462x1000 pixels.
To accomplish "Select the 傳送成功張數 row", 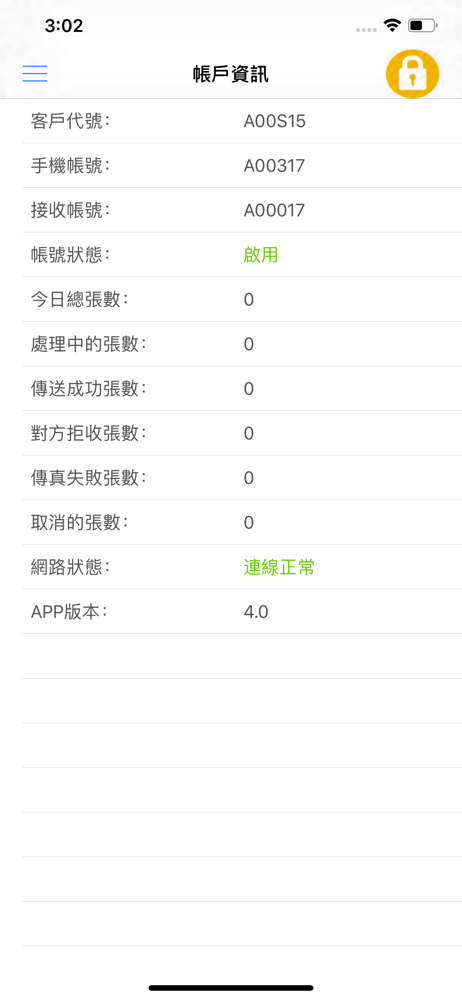I will point(242,388).
